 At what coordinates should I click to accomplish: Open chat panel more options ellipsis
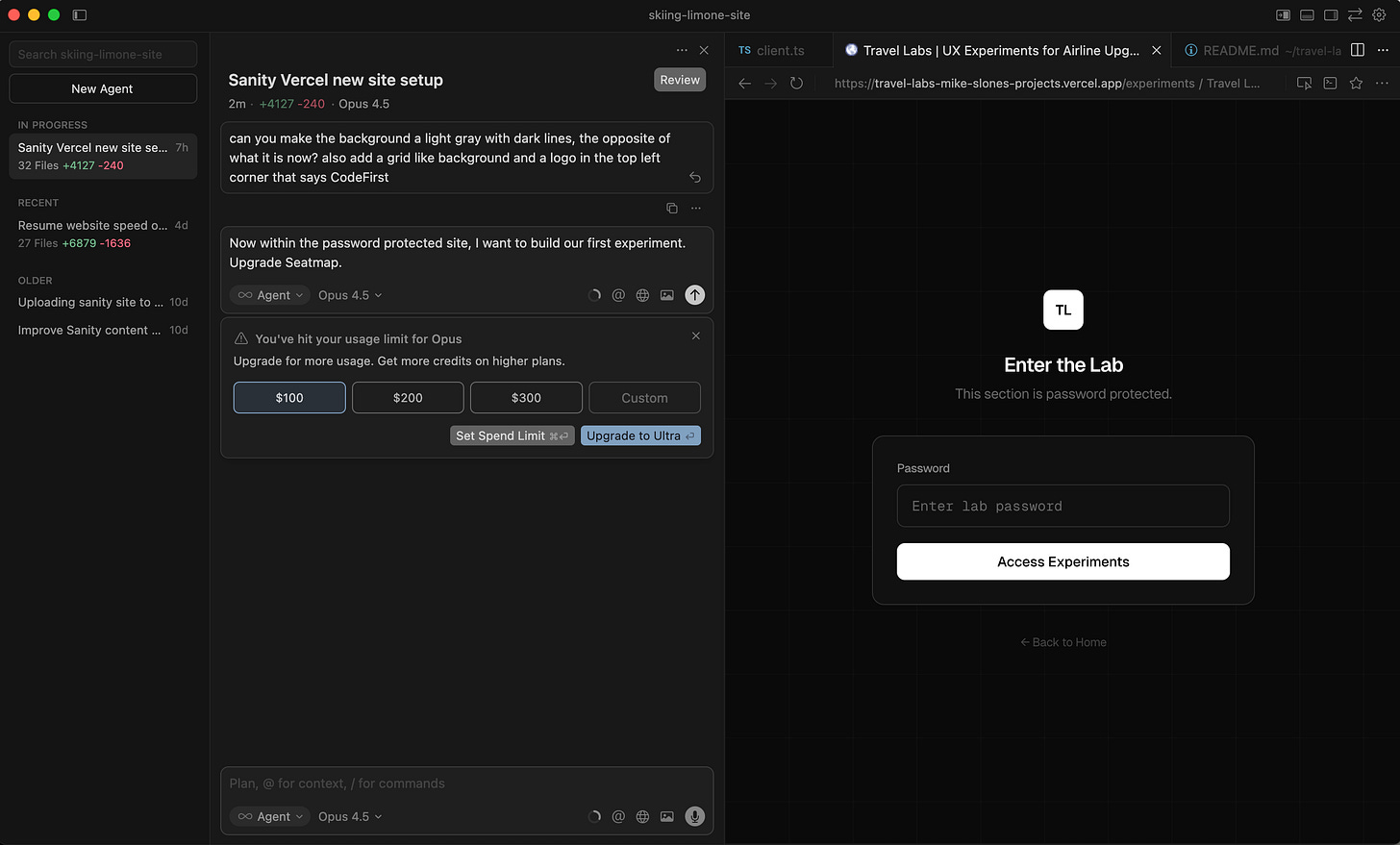tap(682, 50)
